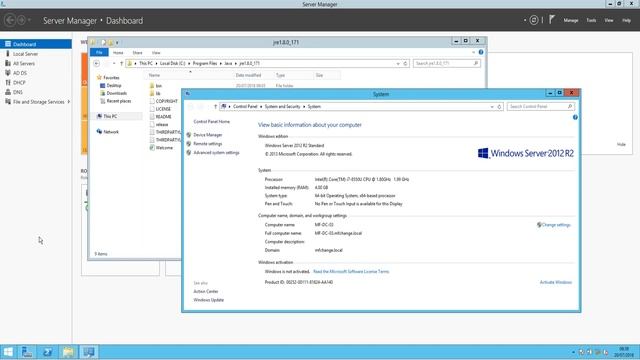This screenshot has height=360, width=640.
Task: Open File tab in Explorer window
Action: tap(99, 53)
